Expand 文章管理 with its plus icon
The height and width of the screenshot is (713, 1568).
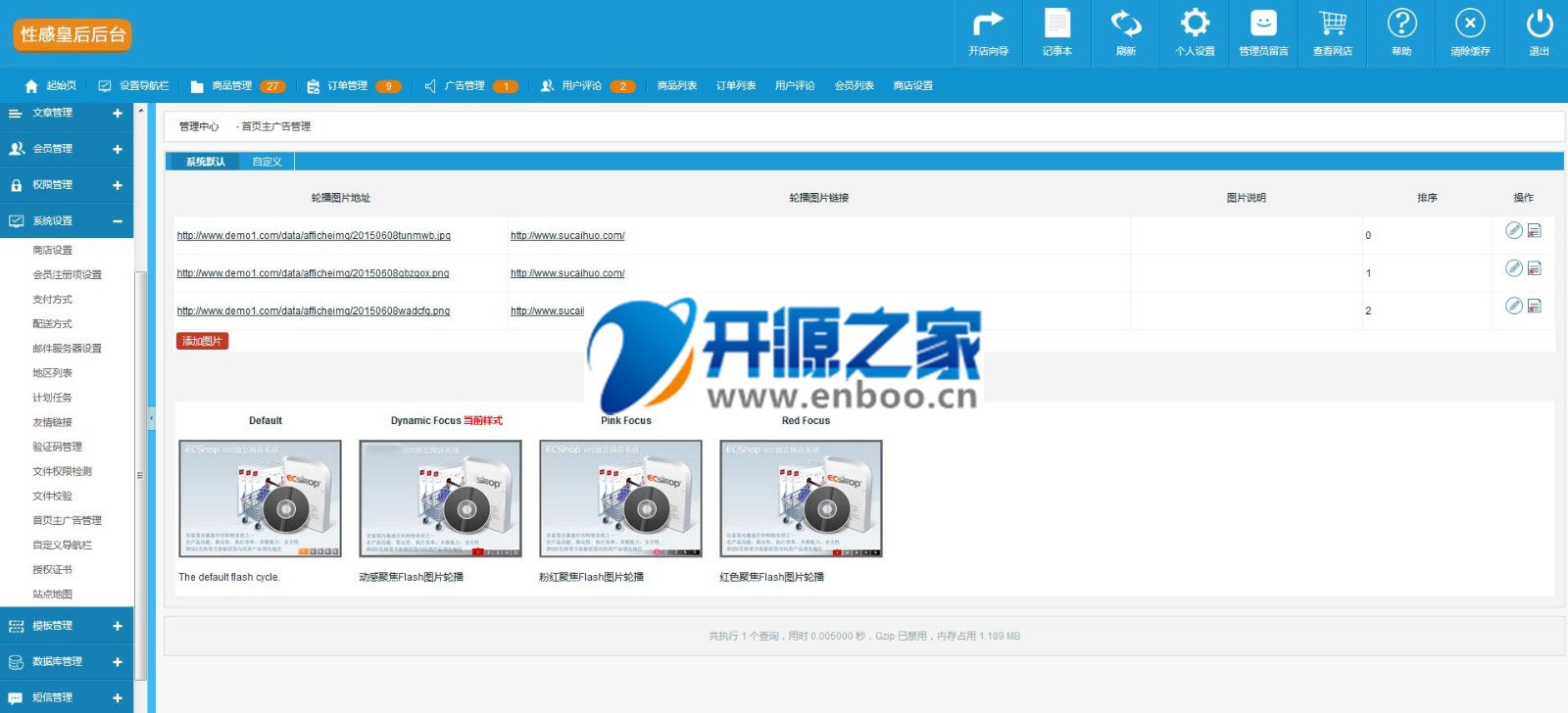118,114
